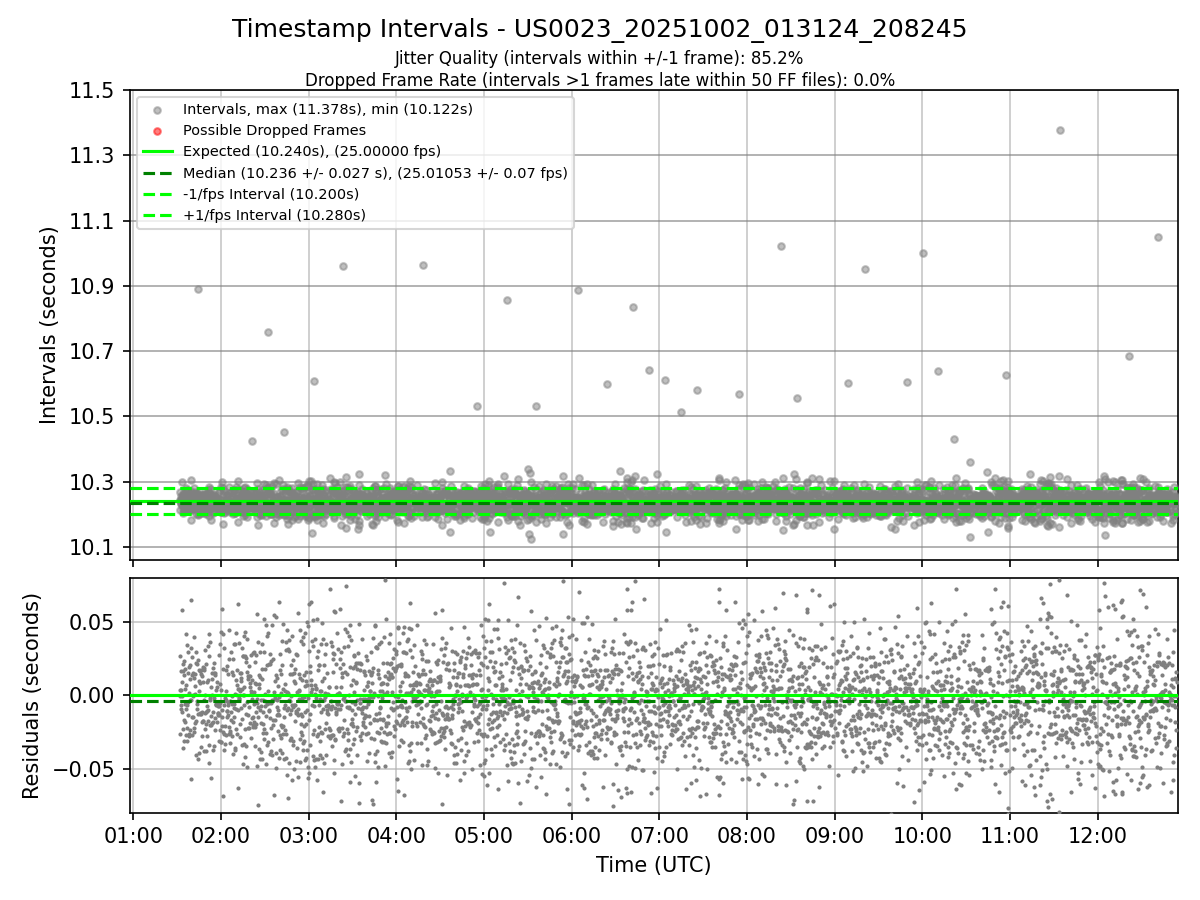
Task: Click the dark green dashed line sample for Median
Action: tap(157, 173)
